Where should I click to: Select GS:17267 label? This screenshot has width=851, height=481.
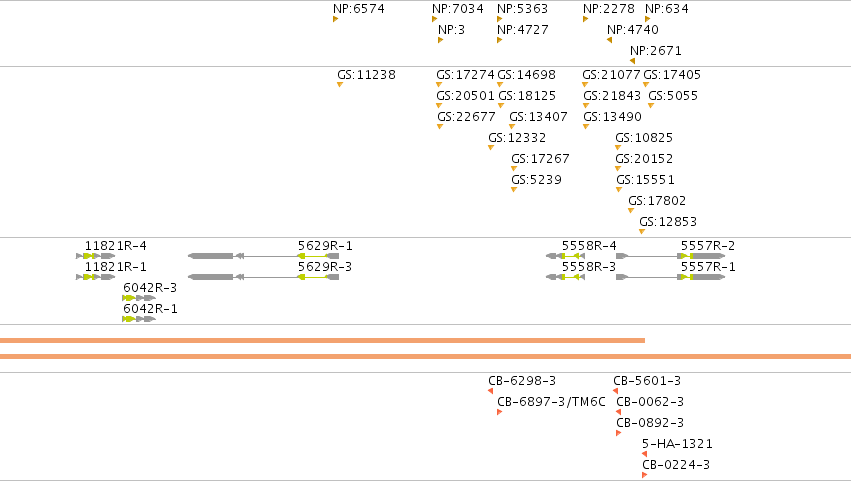541,160
